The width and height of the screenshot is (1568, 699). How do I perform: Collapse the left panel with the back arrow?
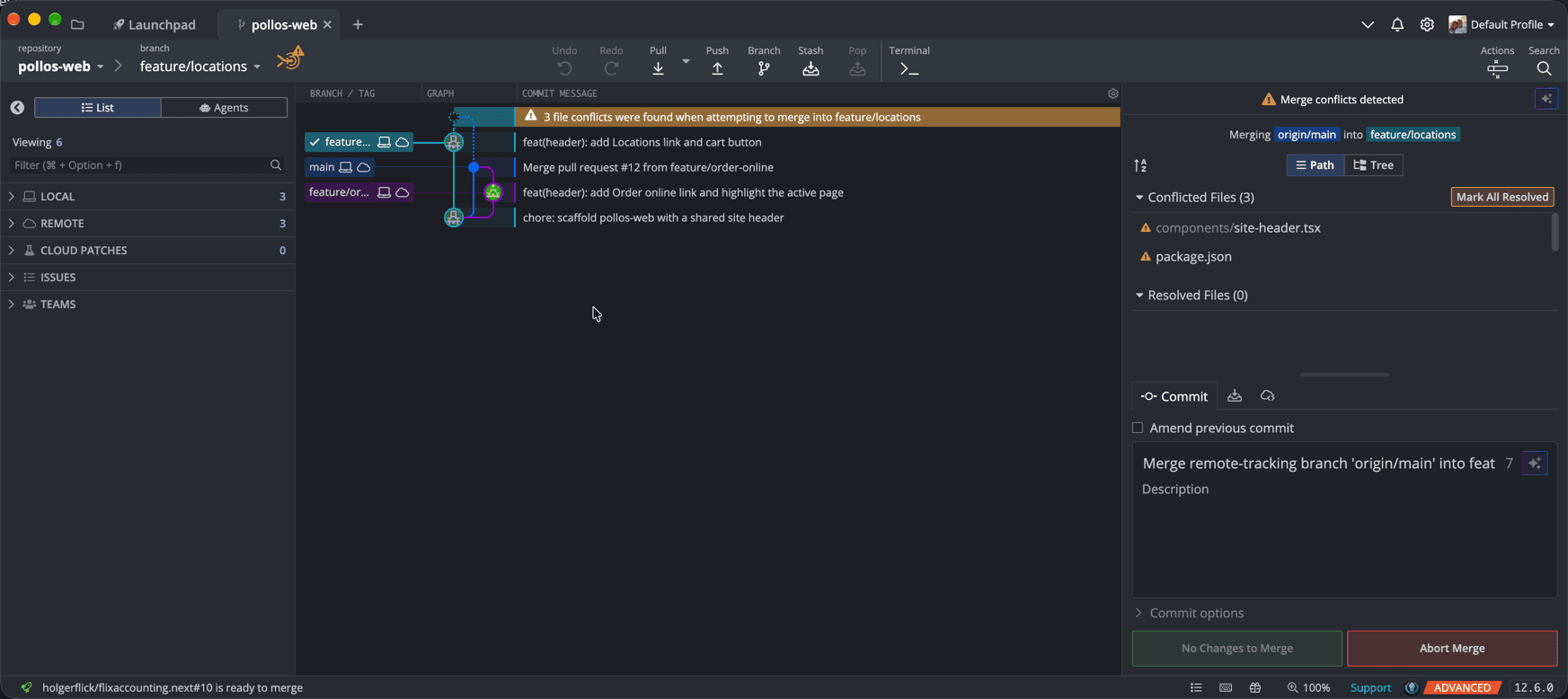point(17,108)
